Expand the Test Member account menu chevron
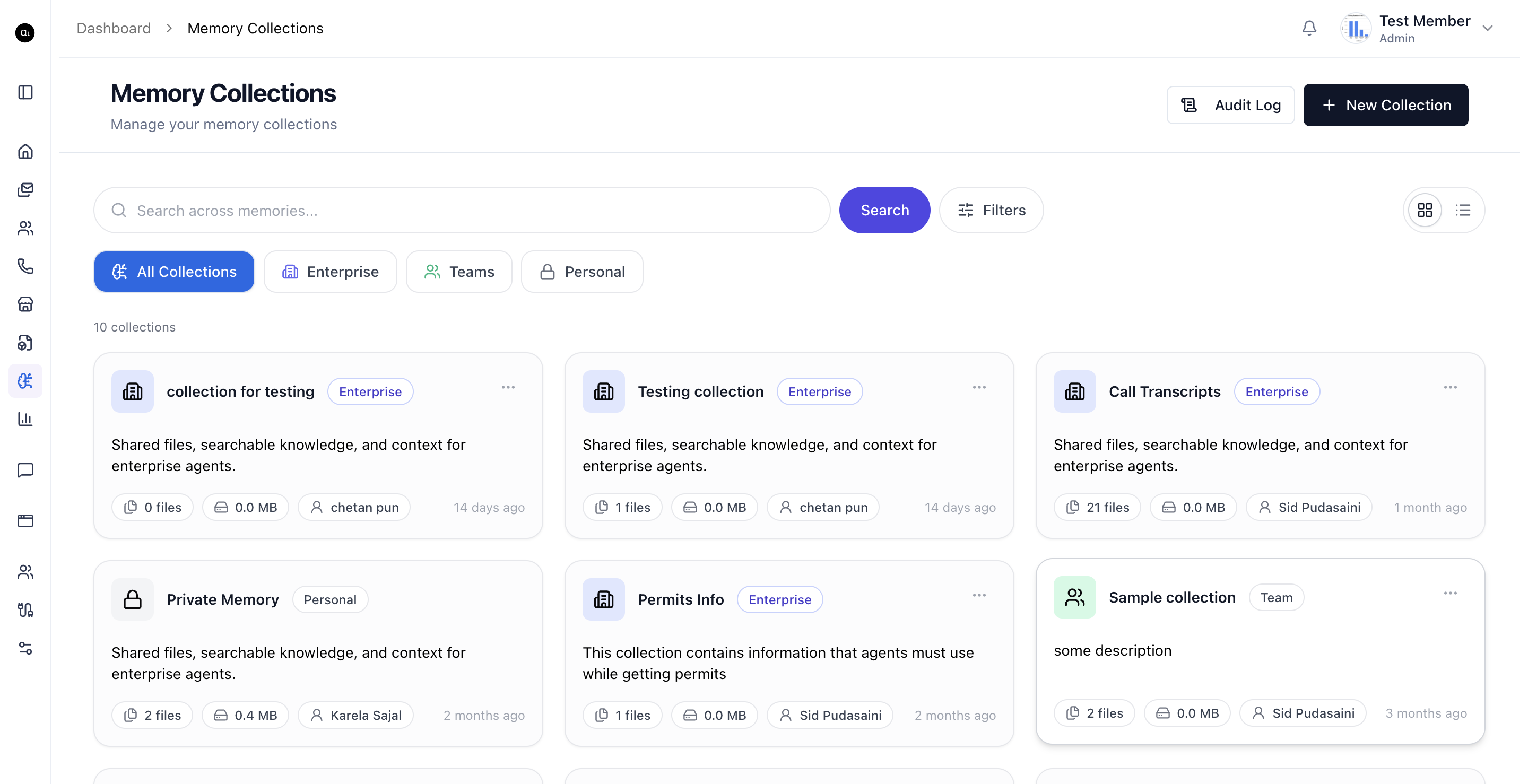The height and width of the screenshot is (784, 1528). pos(1487,28)
